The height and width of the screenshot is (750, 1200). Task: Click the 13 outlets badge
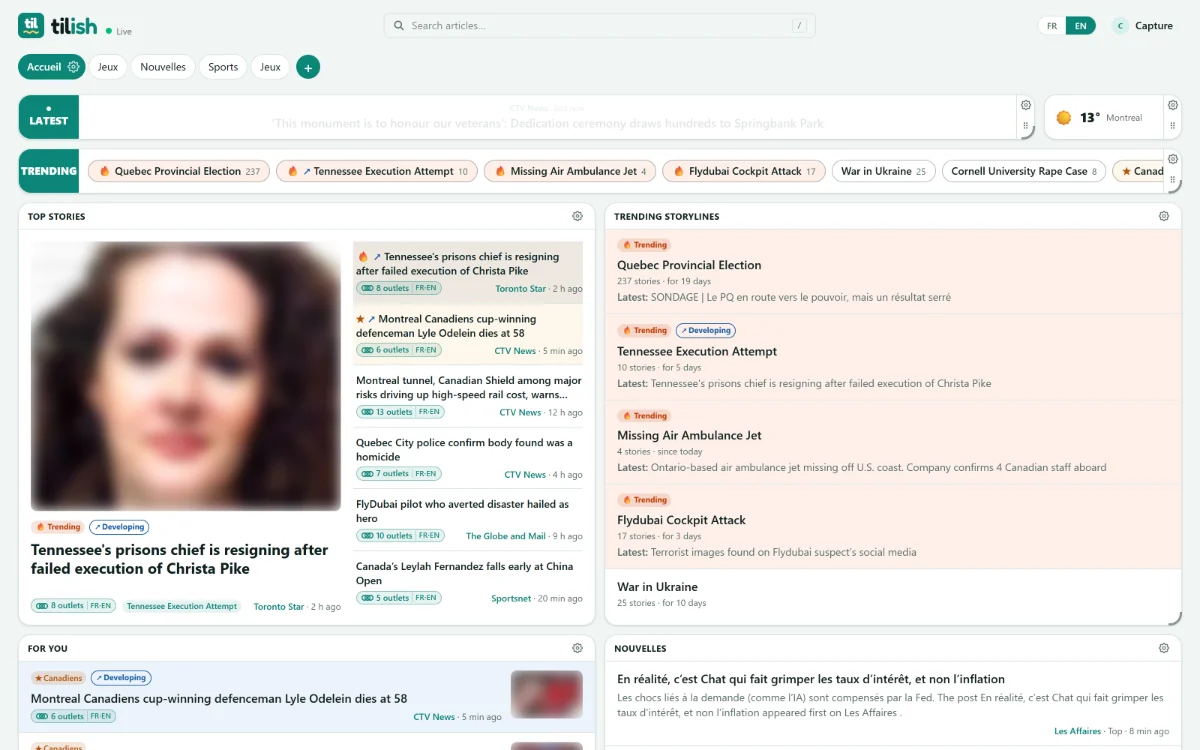[x=400, y=412]
